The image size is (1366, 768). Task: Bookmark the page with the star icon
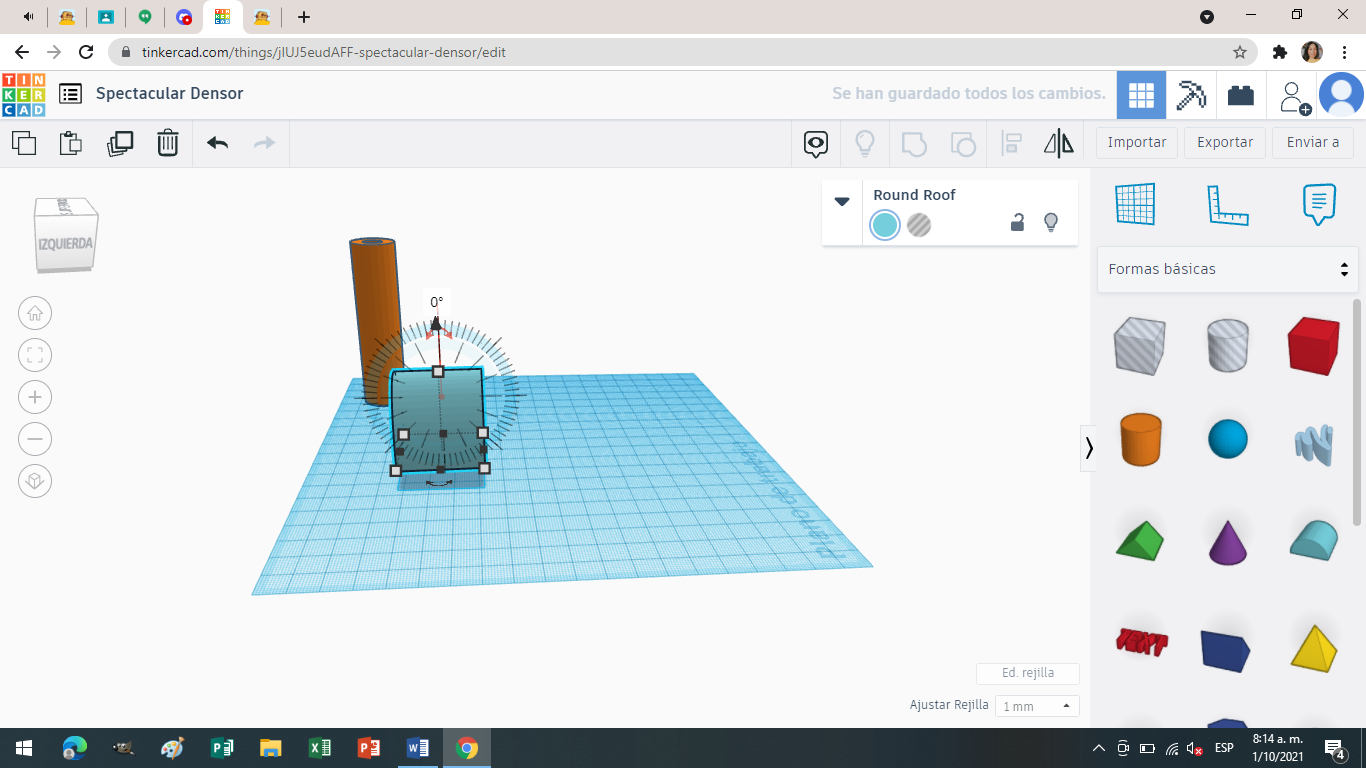(1240, 52)
